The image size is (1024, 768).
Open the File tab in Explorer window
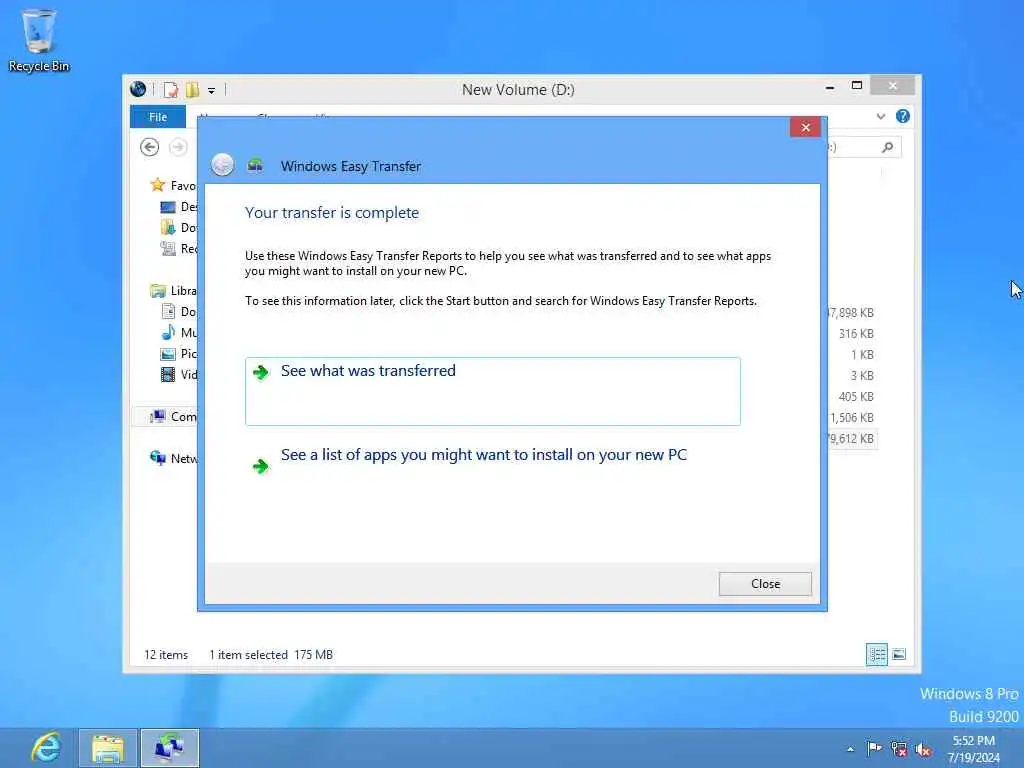(x=157, y=117)
